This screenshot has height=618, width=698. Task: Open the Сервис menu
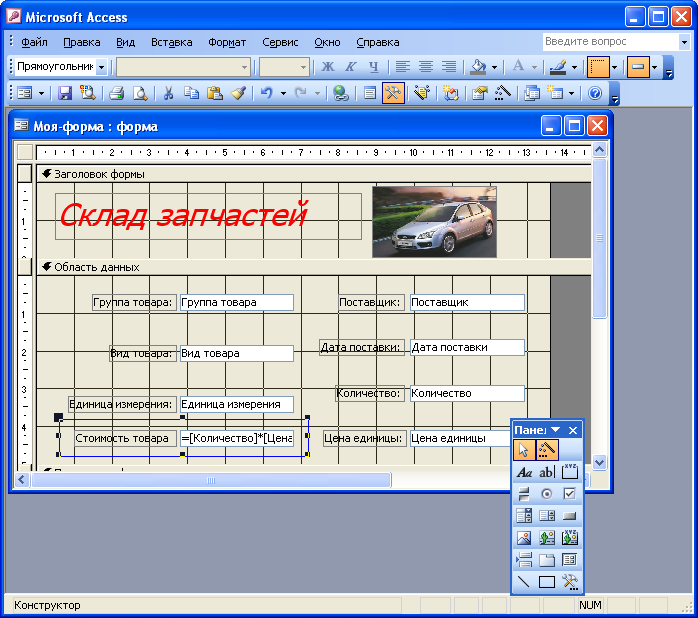tap(280, 42)
